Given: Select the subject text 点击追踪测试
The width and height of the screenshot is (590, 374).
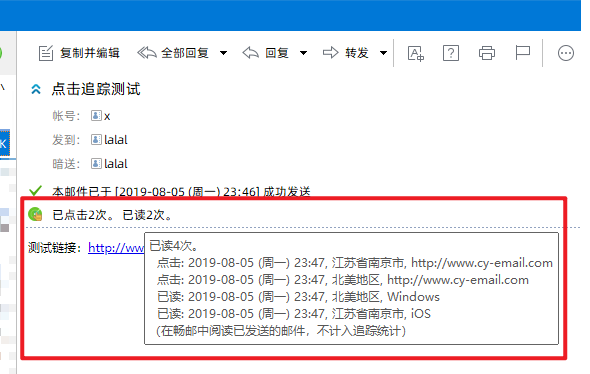Looking at the screenshot, I should coord(96,89).
